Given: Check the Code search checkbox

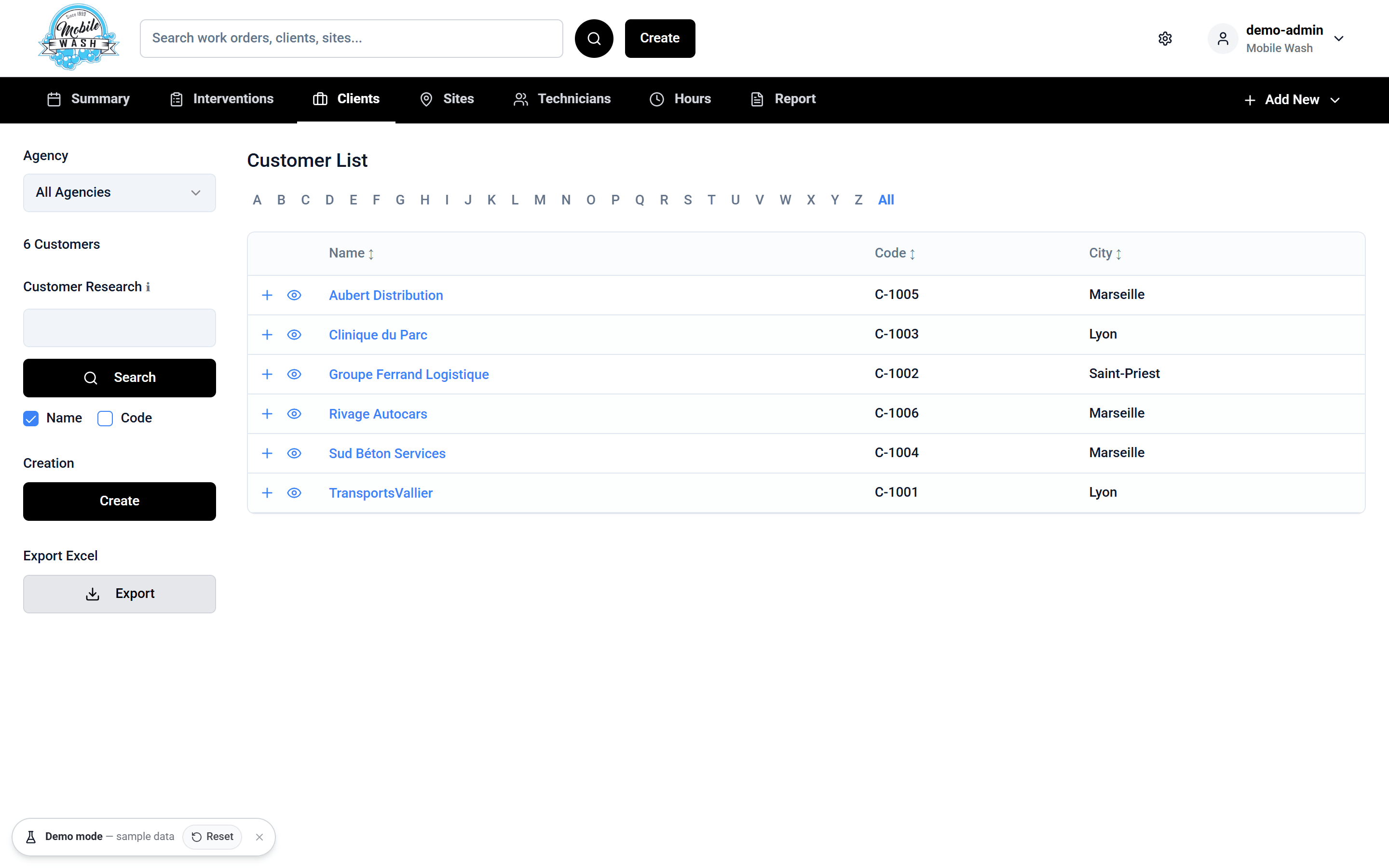Looking at the screenshot, I should point(105,419).
